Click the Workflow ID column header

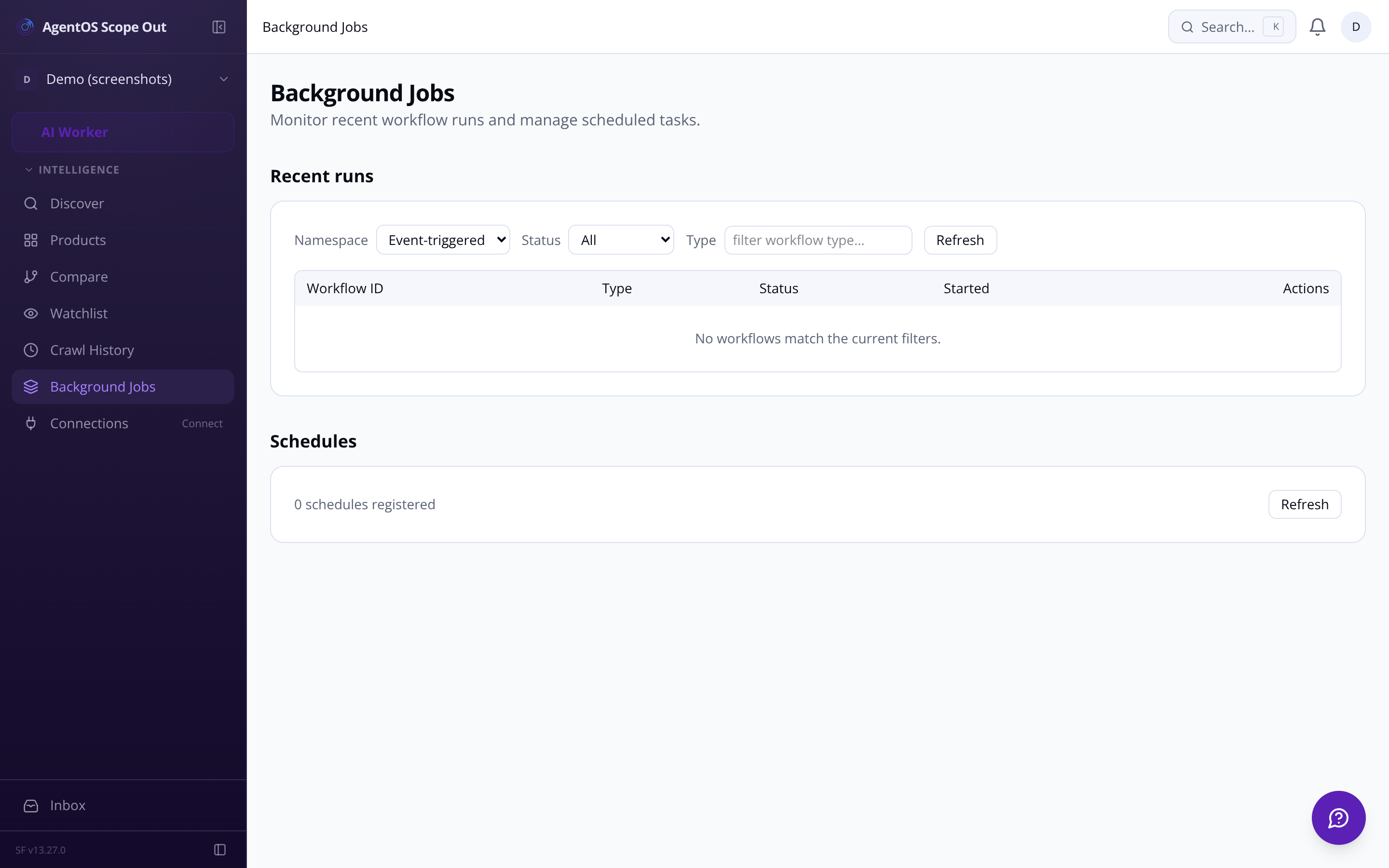point(345,288)
